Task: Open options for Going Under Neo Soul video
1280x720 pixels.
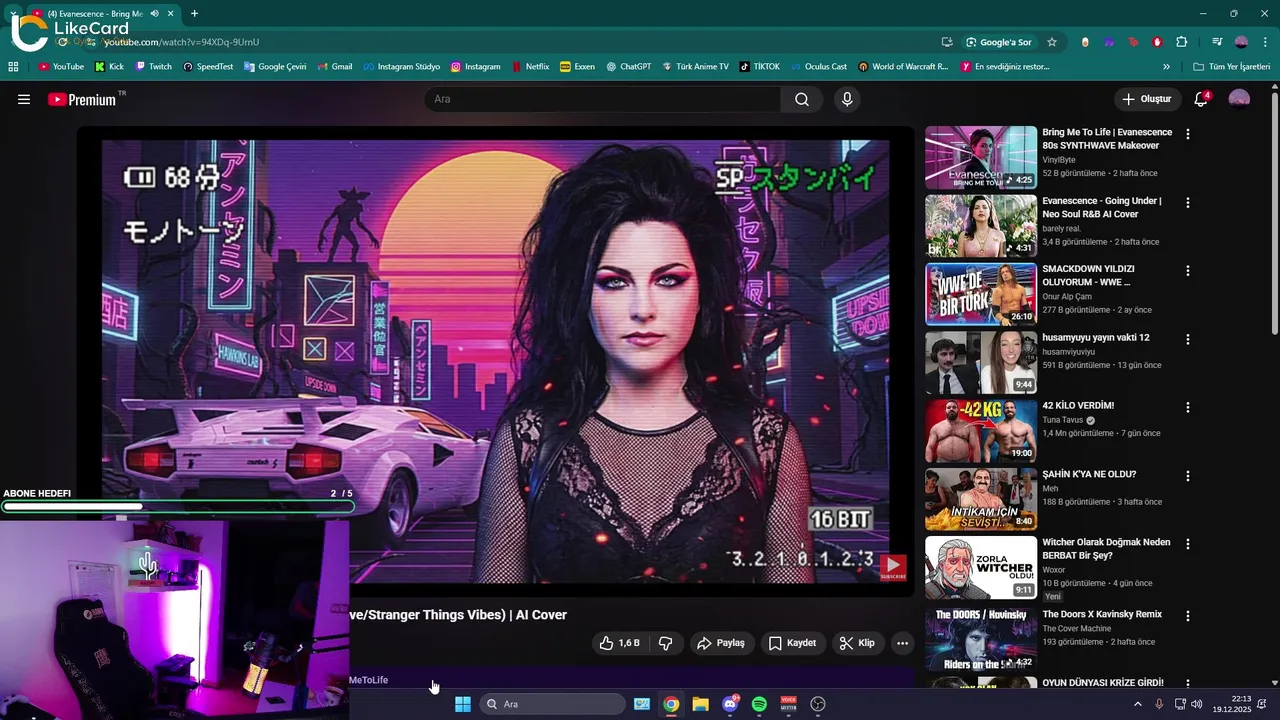Action: pos(1188,202)
